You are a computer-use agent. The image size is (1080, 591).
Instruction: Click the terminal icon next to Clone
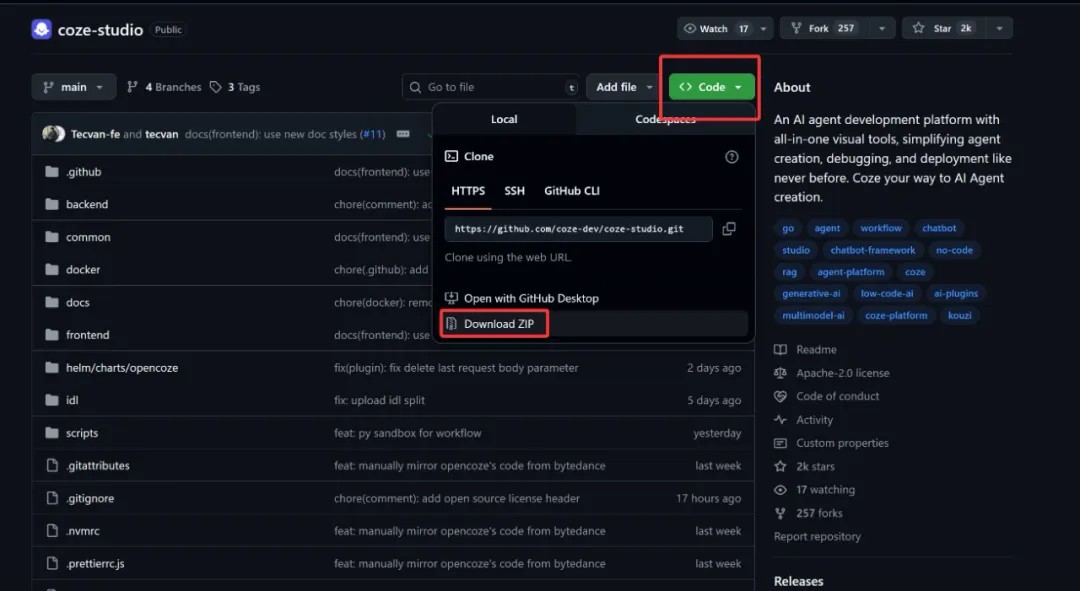point(451,156)
